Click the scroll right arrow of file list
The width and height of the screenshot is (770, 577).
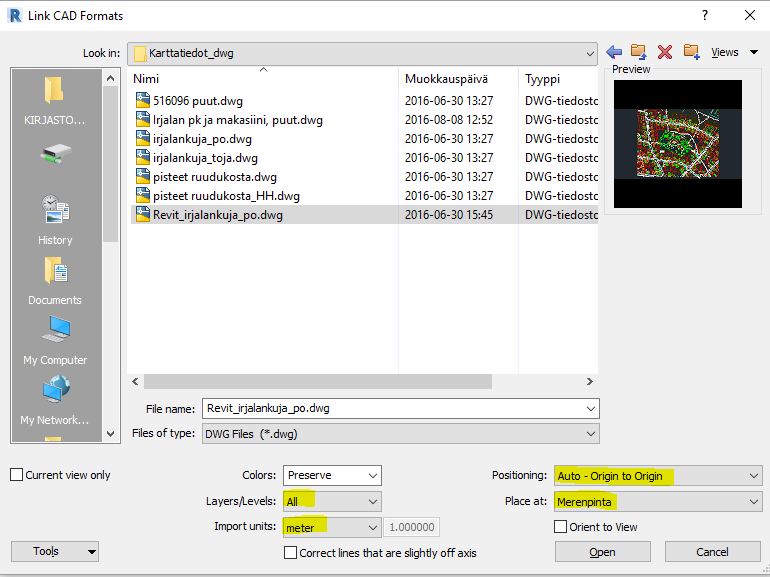[x=590, y=382]
